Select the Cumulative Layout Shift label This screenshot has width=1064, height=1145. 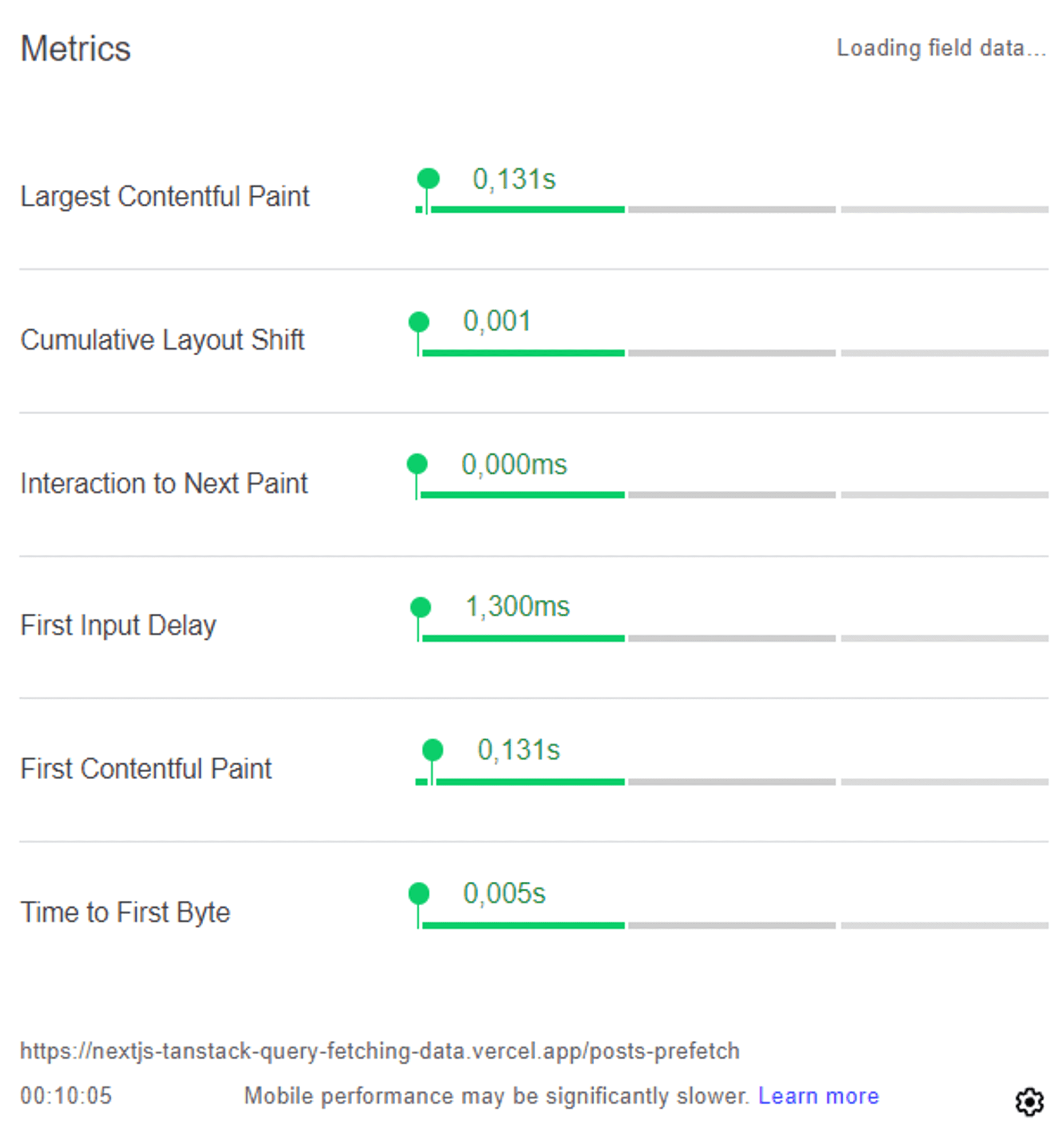162,340
